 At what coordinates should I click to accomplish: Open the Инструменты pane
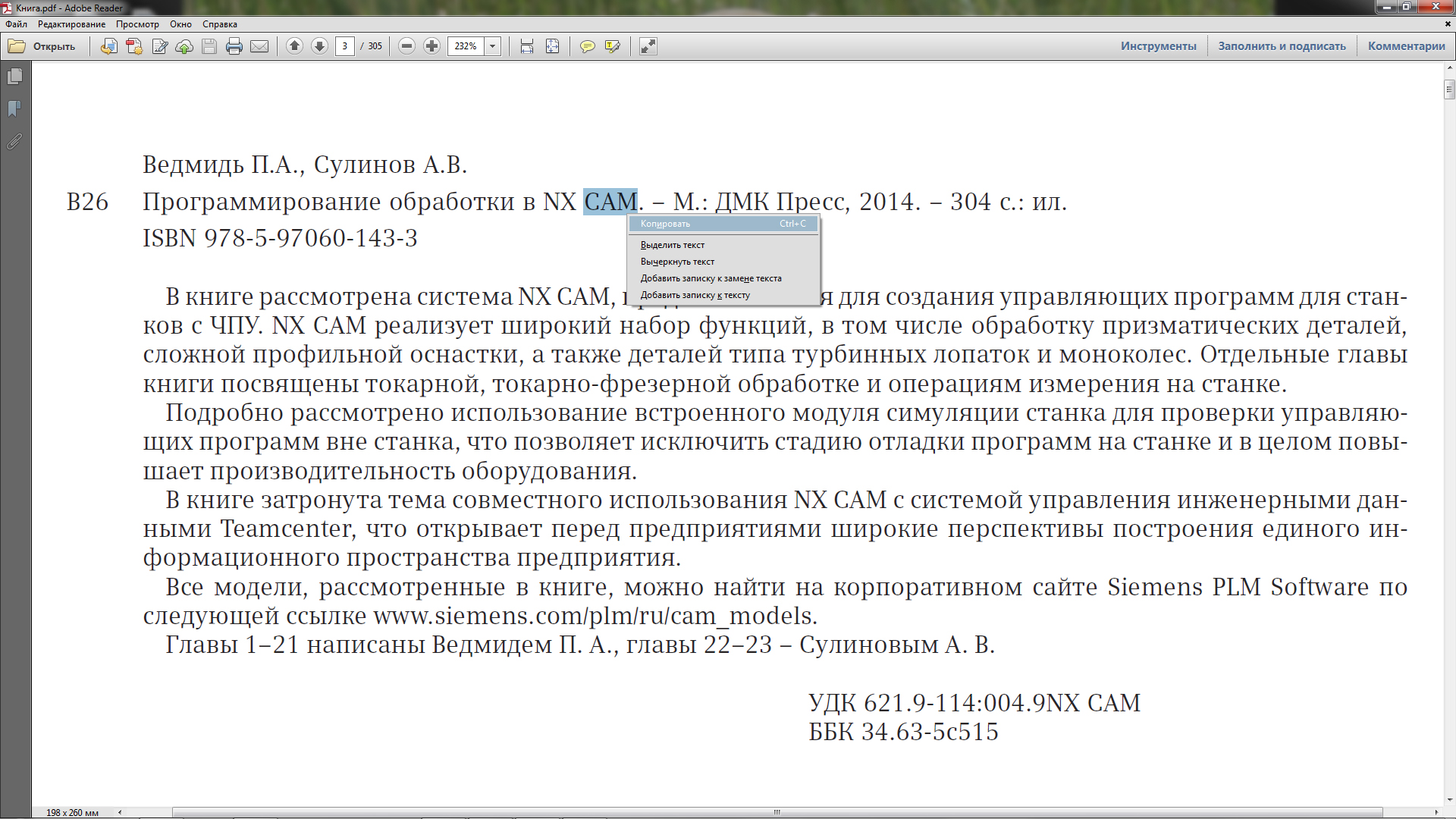point(1158,46)
